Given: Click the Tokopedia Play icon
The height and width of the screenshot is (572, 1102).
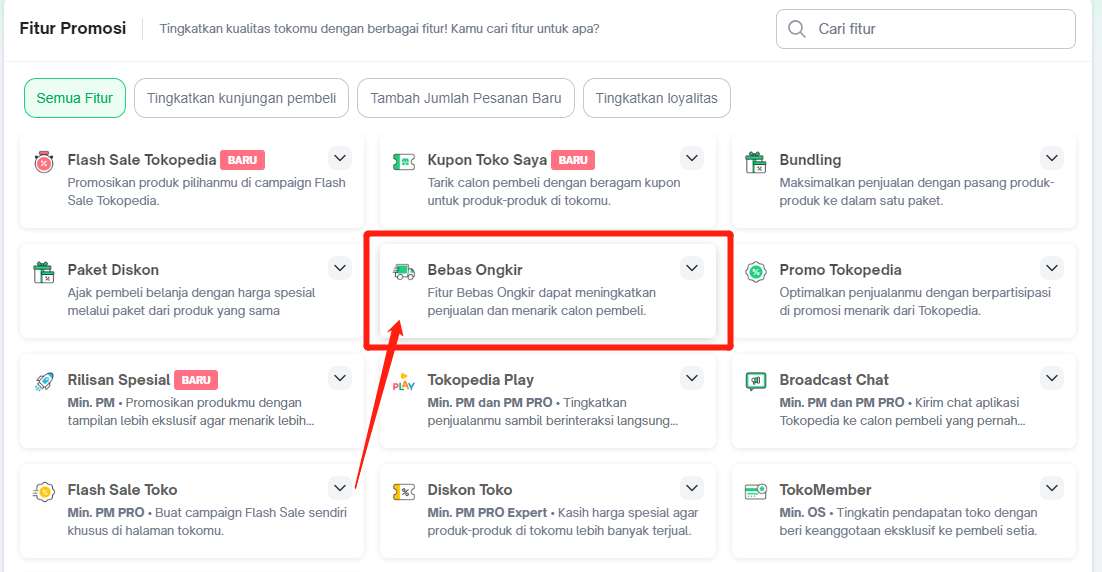Looking at the screenshot, I should tap(404, 381).
